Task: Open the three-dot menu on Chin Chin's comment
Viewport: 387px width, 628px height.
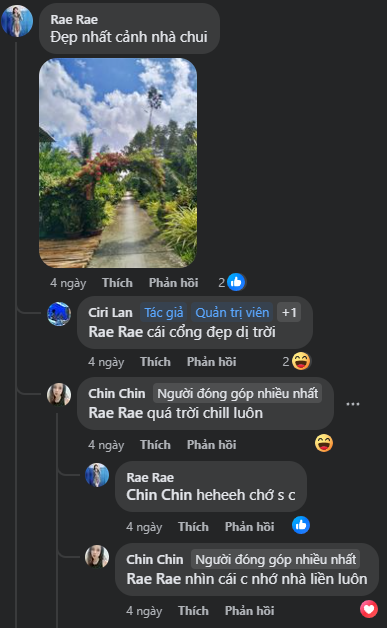Action: (x=353, y=404)
